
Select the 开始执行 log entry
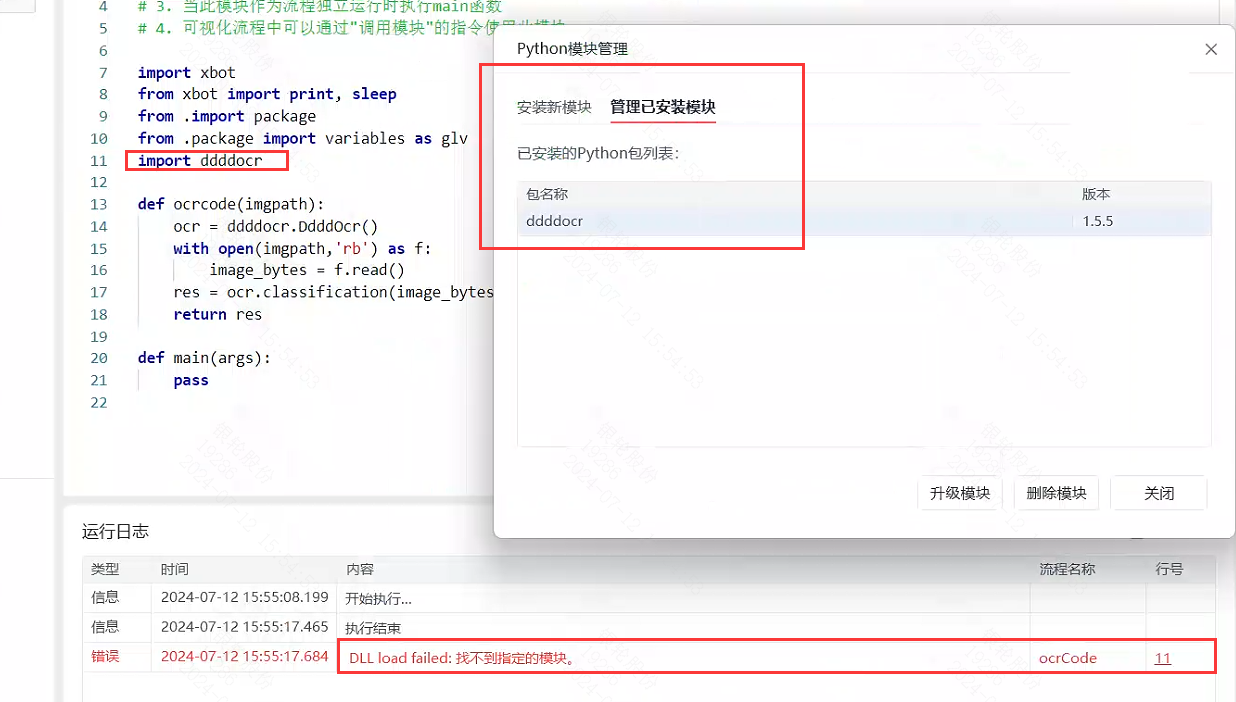378,598
